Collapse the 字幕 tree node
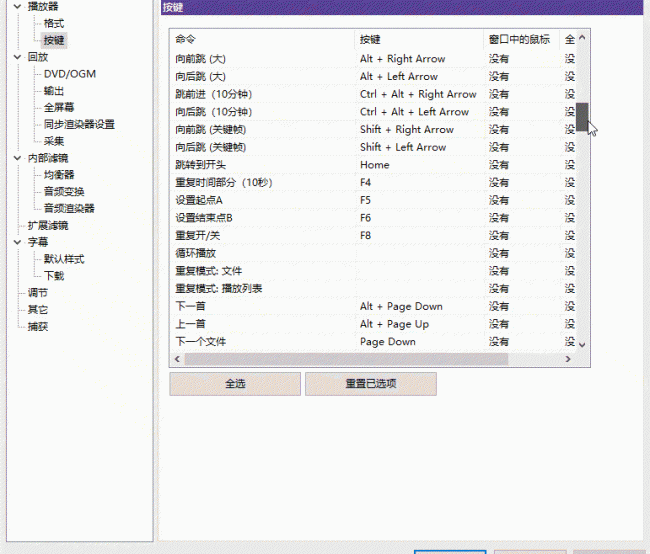This screenshot has height=554, width=650. pos(17,242)
